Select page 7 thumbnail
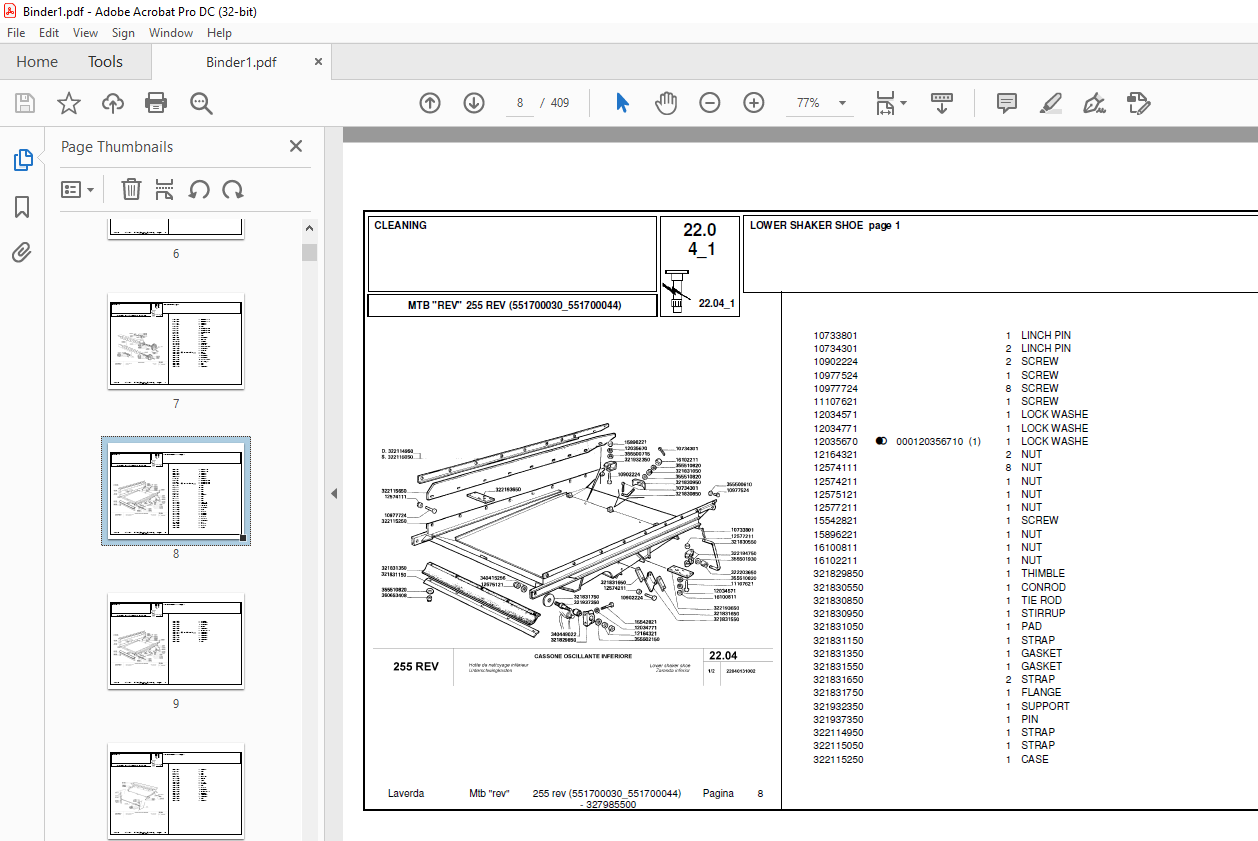This screenshot has height=841, width=1258. [176, 341]
